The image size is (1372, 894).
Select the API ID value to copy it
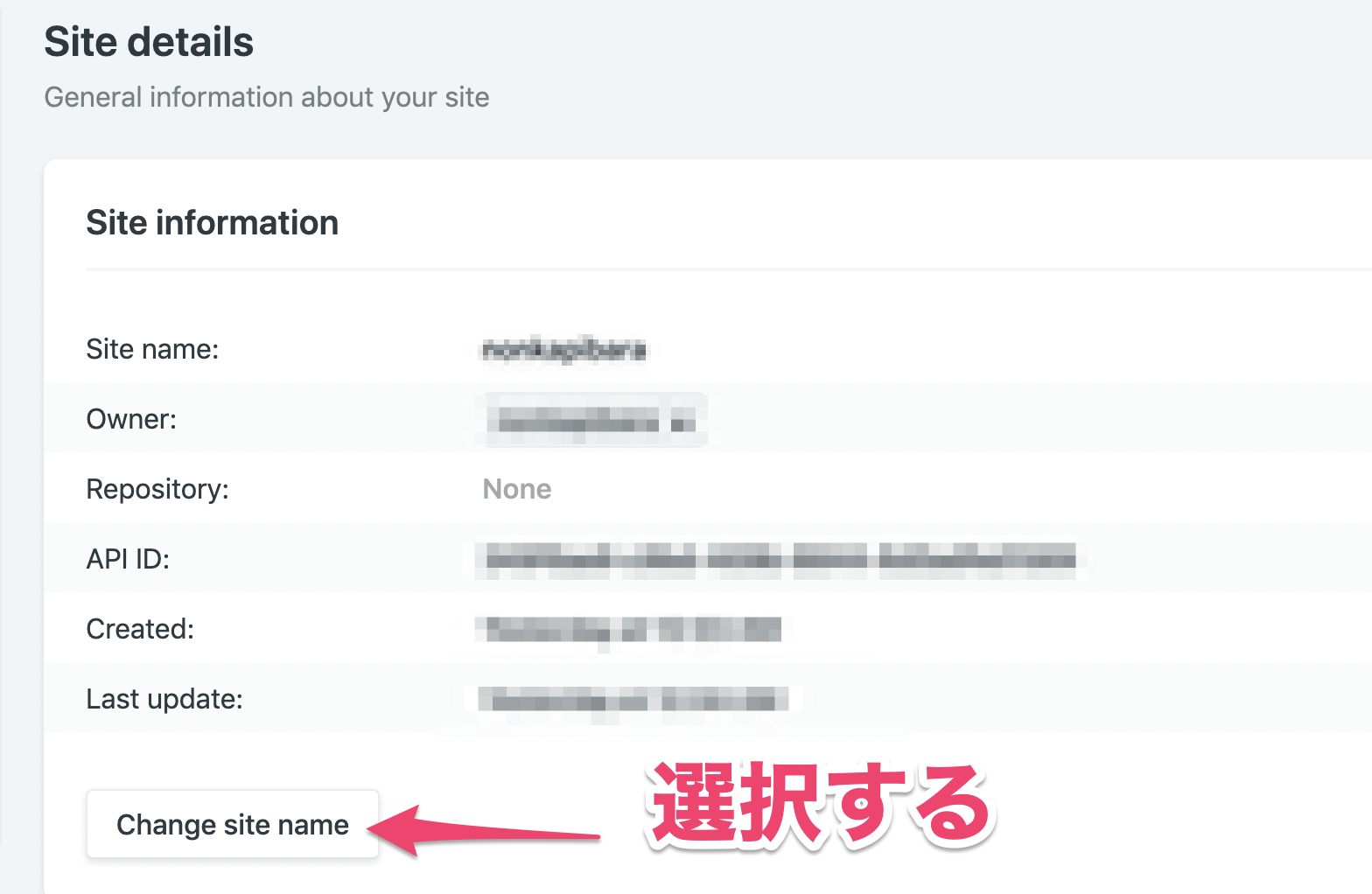777,559
